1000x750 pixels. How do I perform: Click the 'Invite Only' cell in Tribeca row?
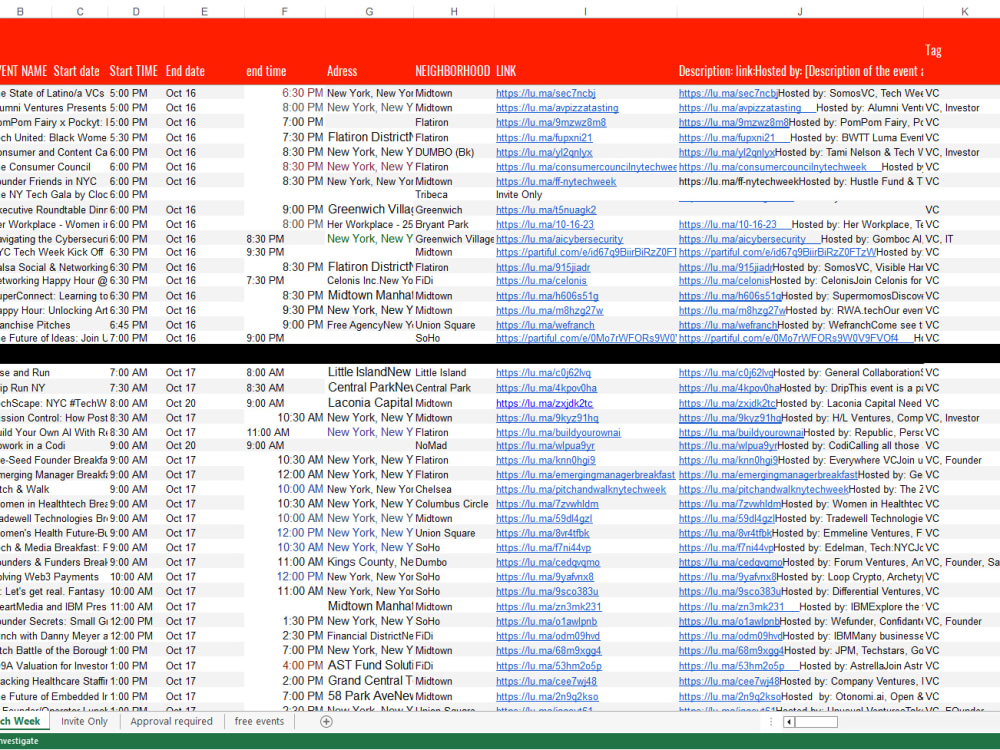pyautogui.click(x=519, y=195)
